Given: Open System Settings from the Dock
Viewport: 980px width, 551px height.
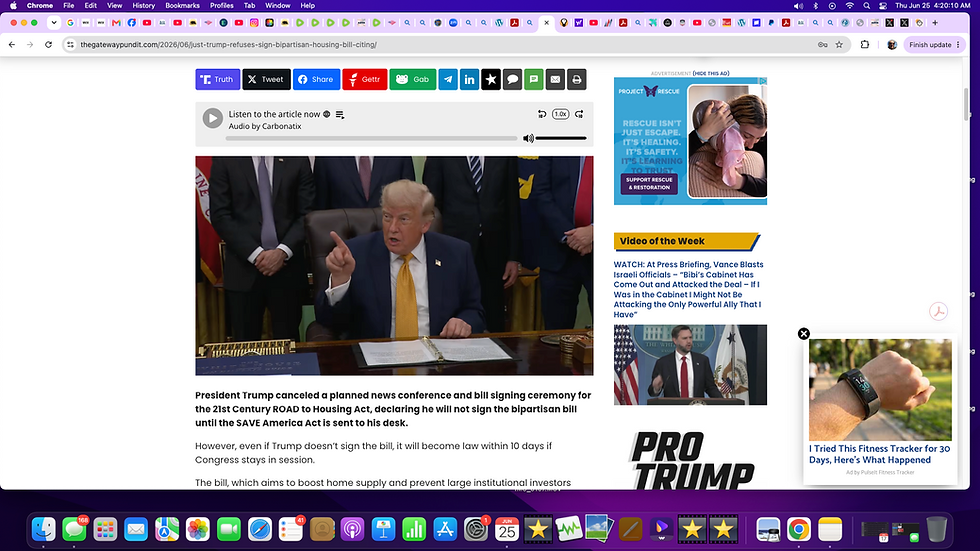Looking at the screenshot, I should point(476,529).
